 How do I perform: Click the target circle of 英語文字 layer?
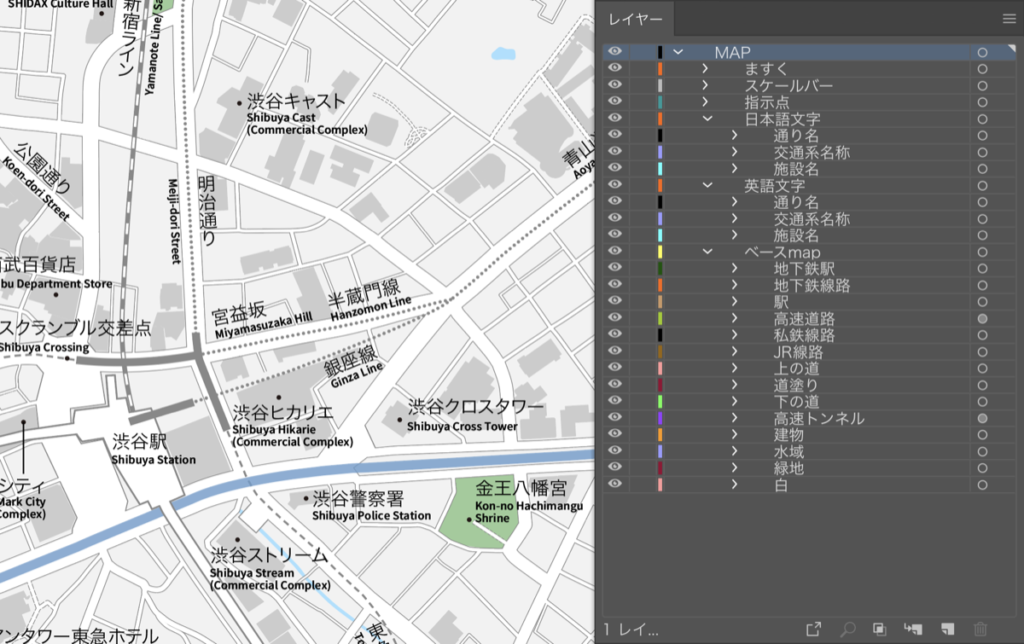(x=982, y=185)
